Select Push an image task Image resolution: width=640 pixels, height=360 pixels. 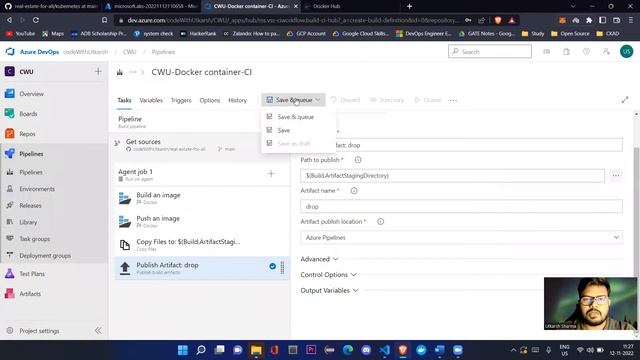202,221
